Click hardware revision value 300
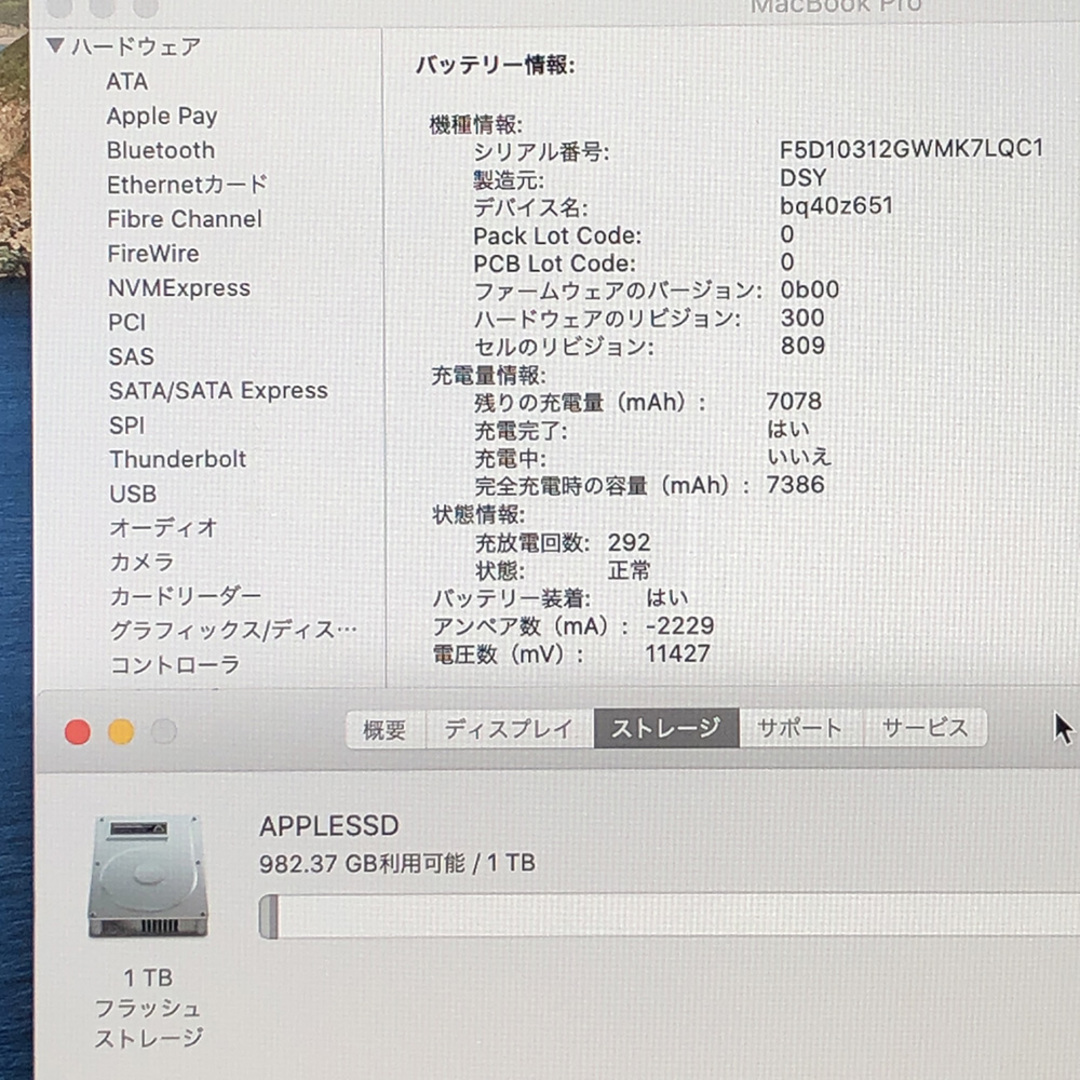The width and height of the screenshot is (1080, 1080). point(802,318)
